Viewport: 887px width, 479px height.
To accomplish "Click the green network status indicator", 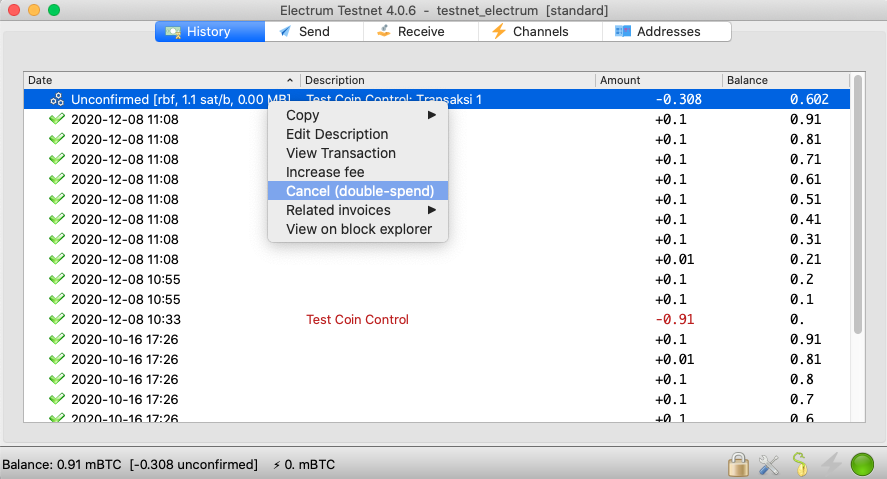I will (862, 465).
